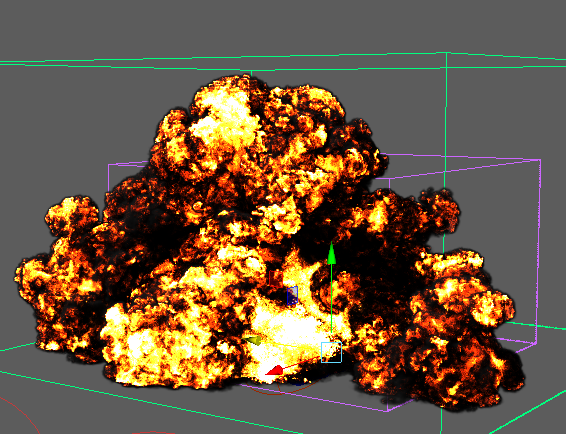Screen dimensions: 566x434
Task: Click the thin red X-axis shaft
Action: [x=302, y=362]
